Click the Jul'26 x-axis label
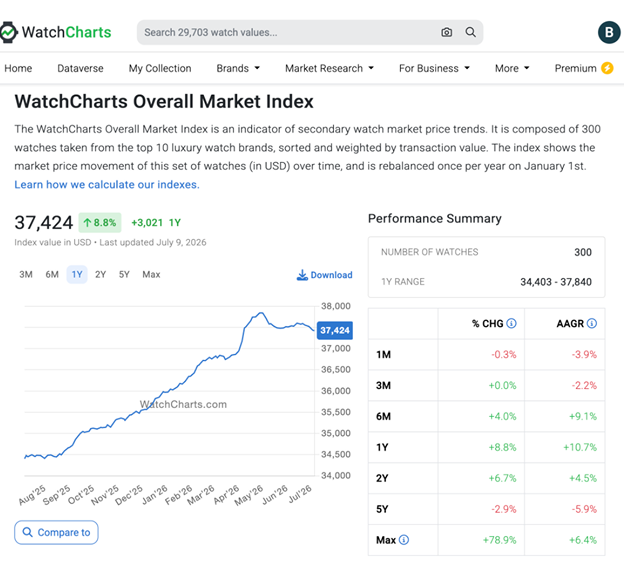The width and height of the screenshot is (624, 572). coord(300,494)
